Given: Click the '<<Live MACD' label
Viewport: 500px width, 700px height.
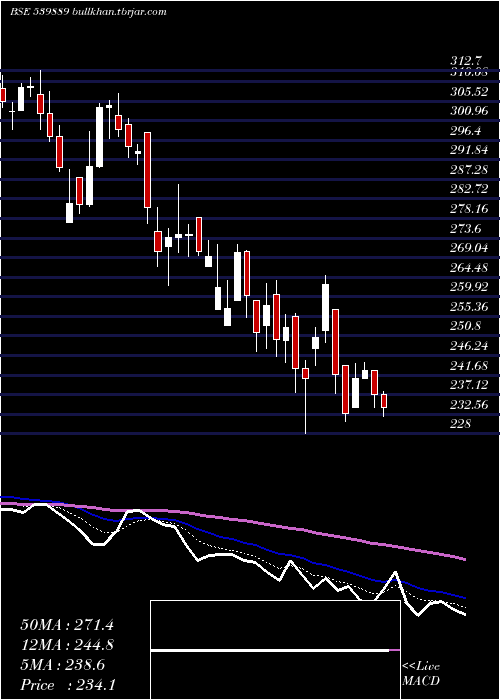Looking at the screenshot, I should [x=421, y=674].
